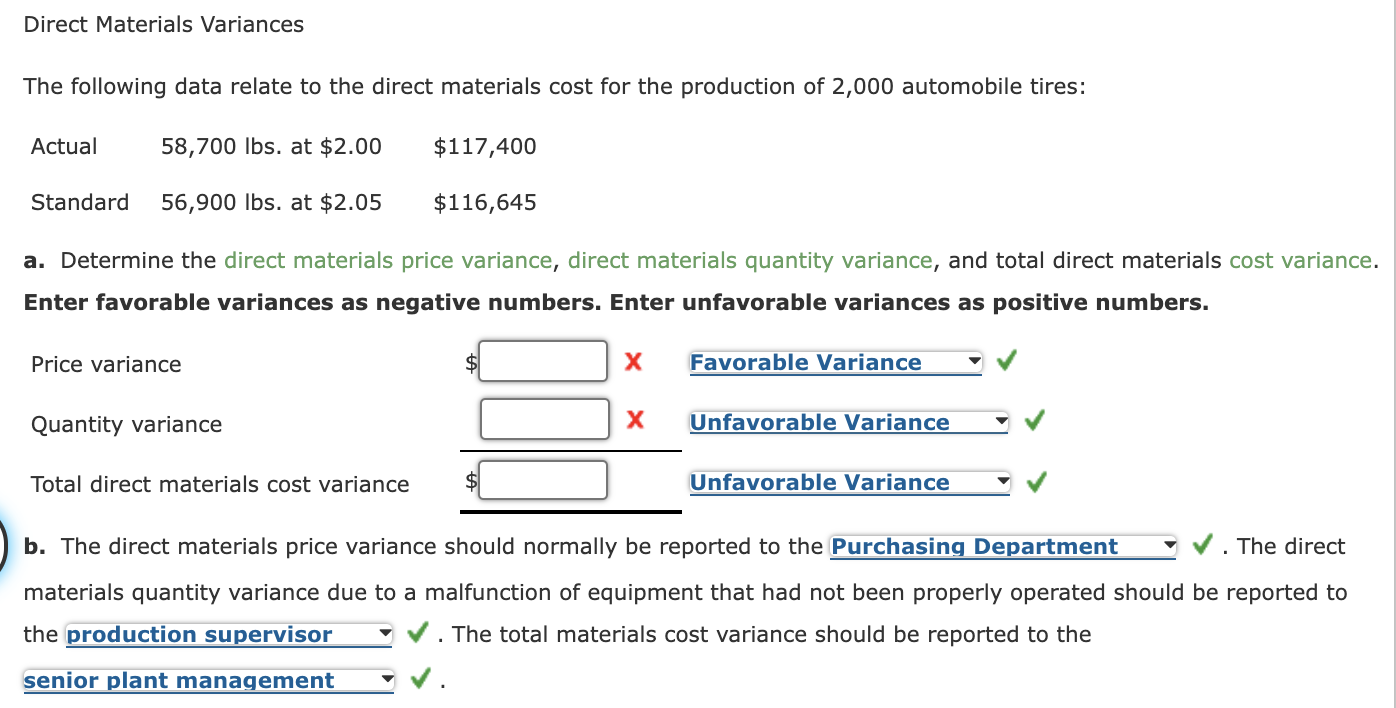This screenshot has width=1396, height=708.
Task: Click the checkmark after production supervisor
Action: tap(416, 634)
